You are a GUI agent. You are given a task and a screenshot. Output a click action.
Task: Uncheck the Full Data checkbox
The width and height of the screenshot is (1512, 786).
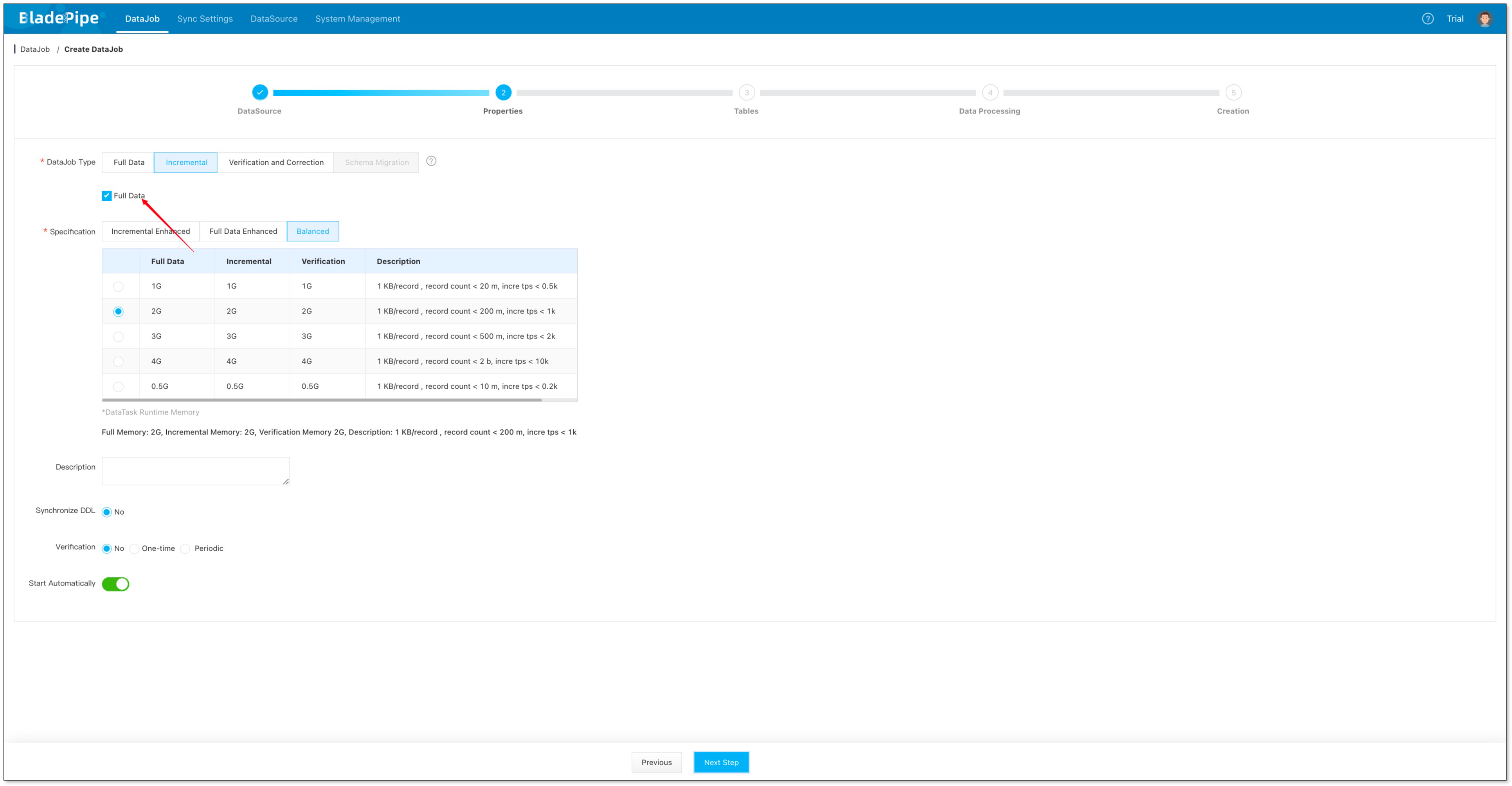pyautogui.click(x=106, y=195)
